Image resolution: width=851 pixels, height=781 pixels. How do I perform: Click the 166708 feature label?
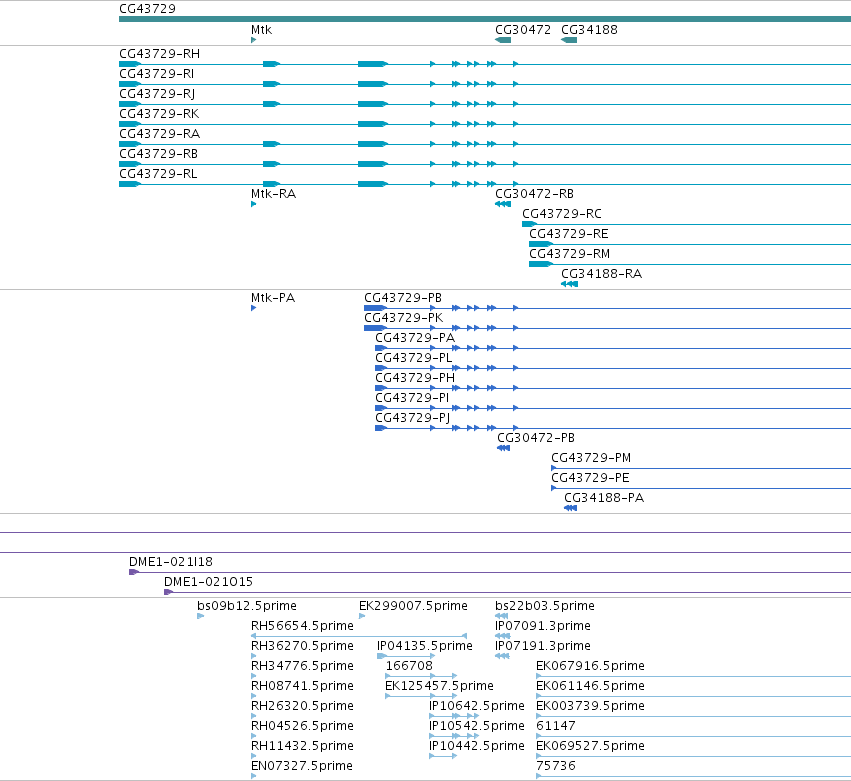409,667
